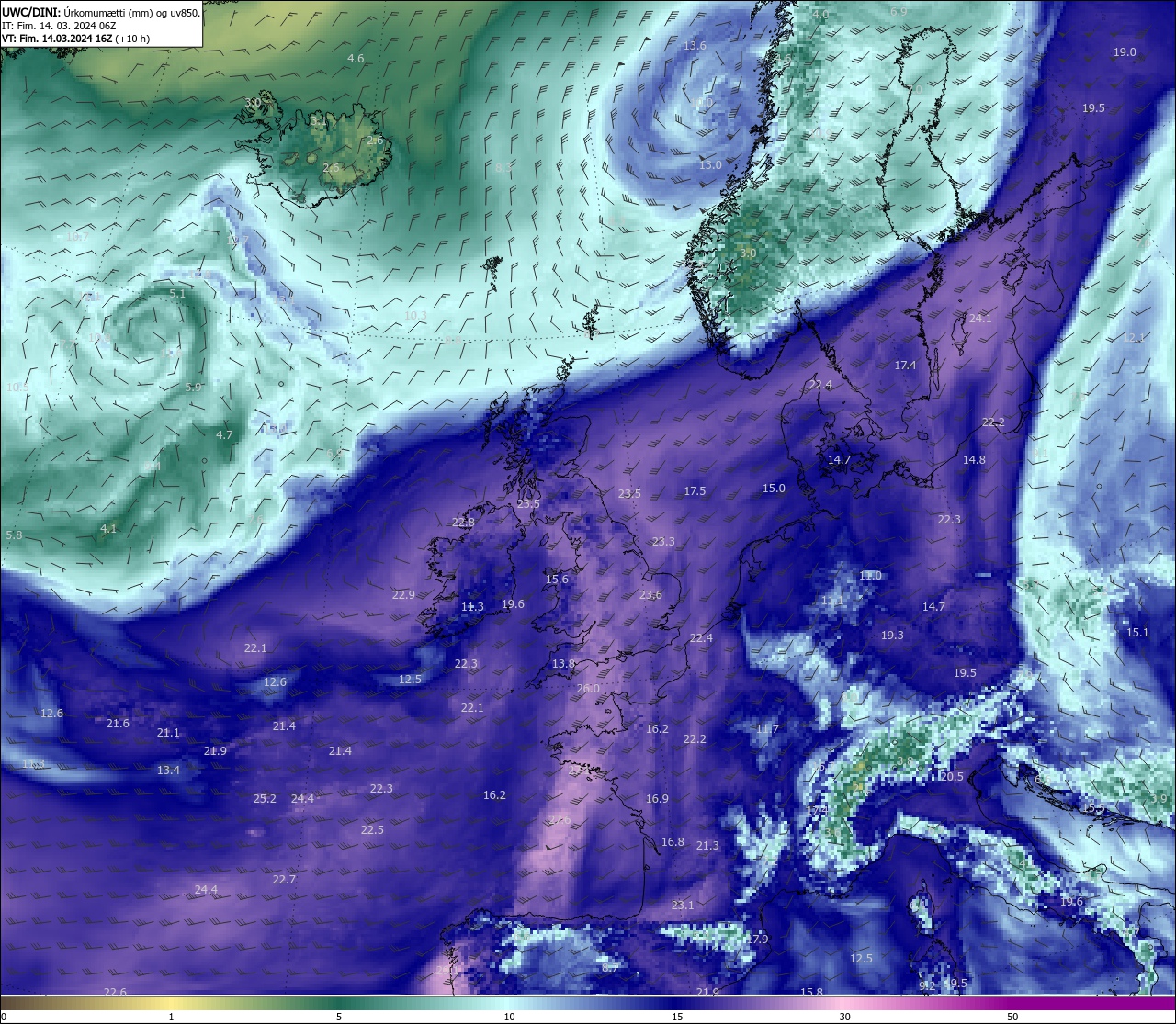
Task: Click the UWC/DINI Úrkomumætti title text
Action: (x=101, y=13)
